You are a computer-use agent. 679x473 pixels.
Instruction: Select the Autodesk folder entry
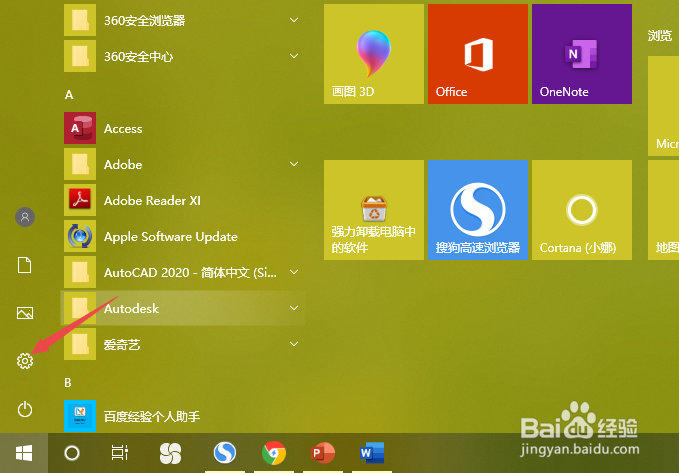click(x=183, y=308)
